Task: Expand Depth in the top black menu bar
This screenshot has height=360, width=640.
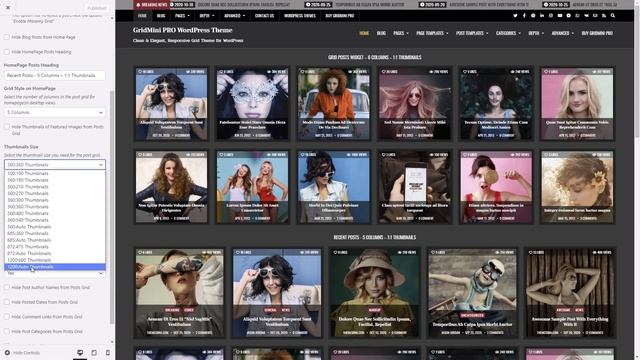Action: 207,16
